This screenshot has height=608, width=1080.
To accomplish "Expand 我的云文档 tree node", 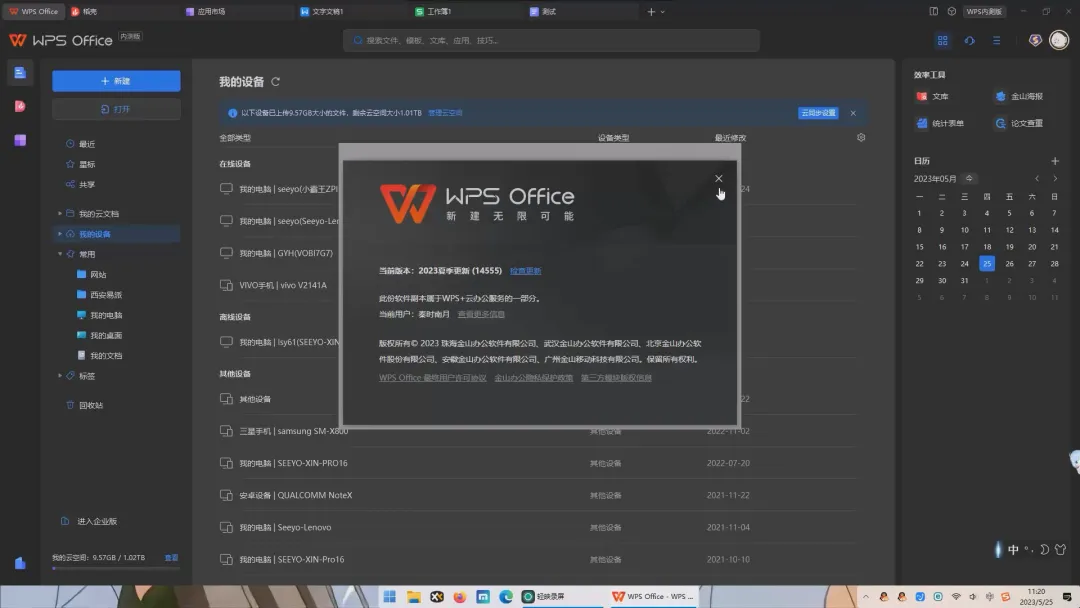I will pos(60,213).
